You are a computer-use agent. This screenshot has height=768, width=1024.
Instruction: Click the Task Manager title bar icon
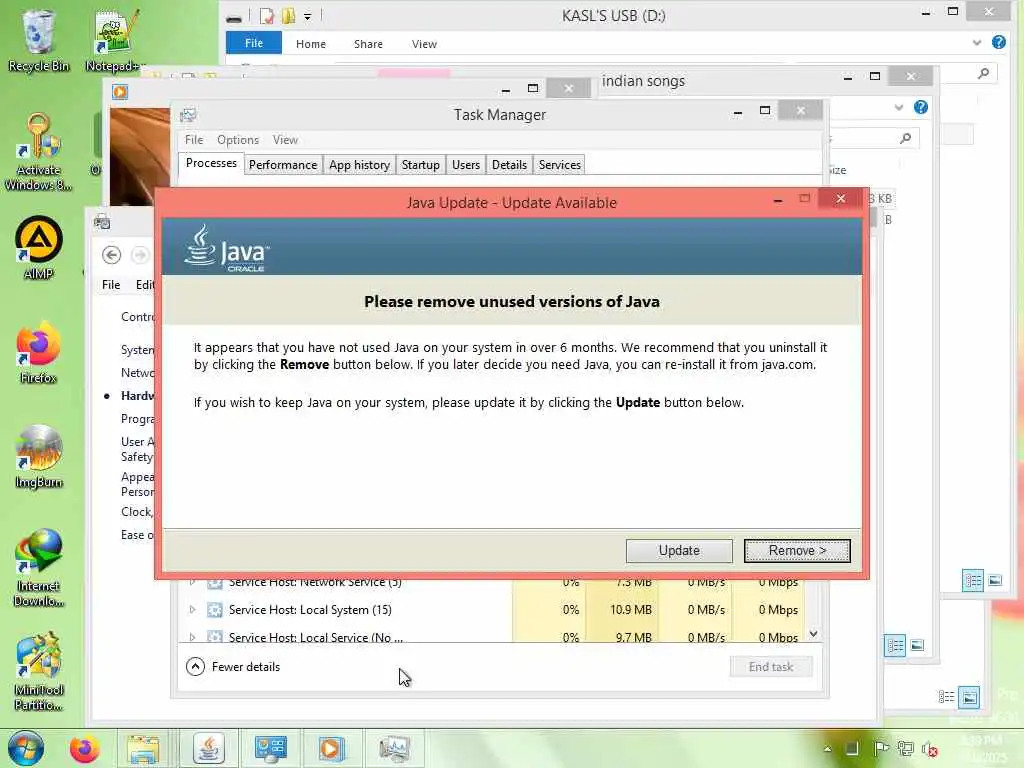[188, 115]
